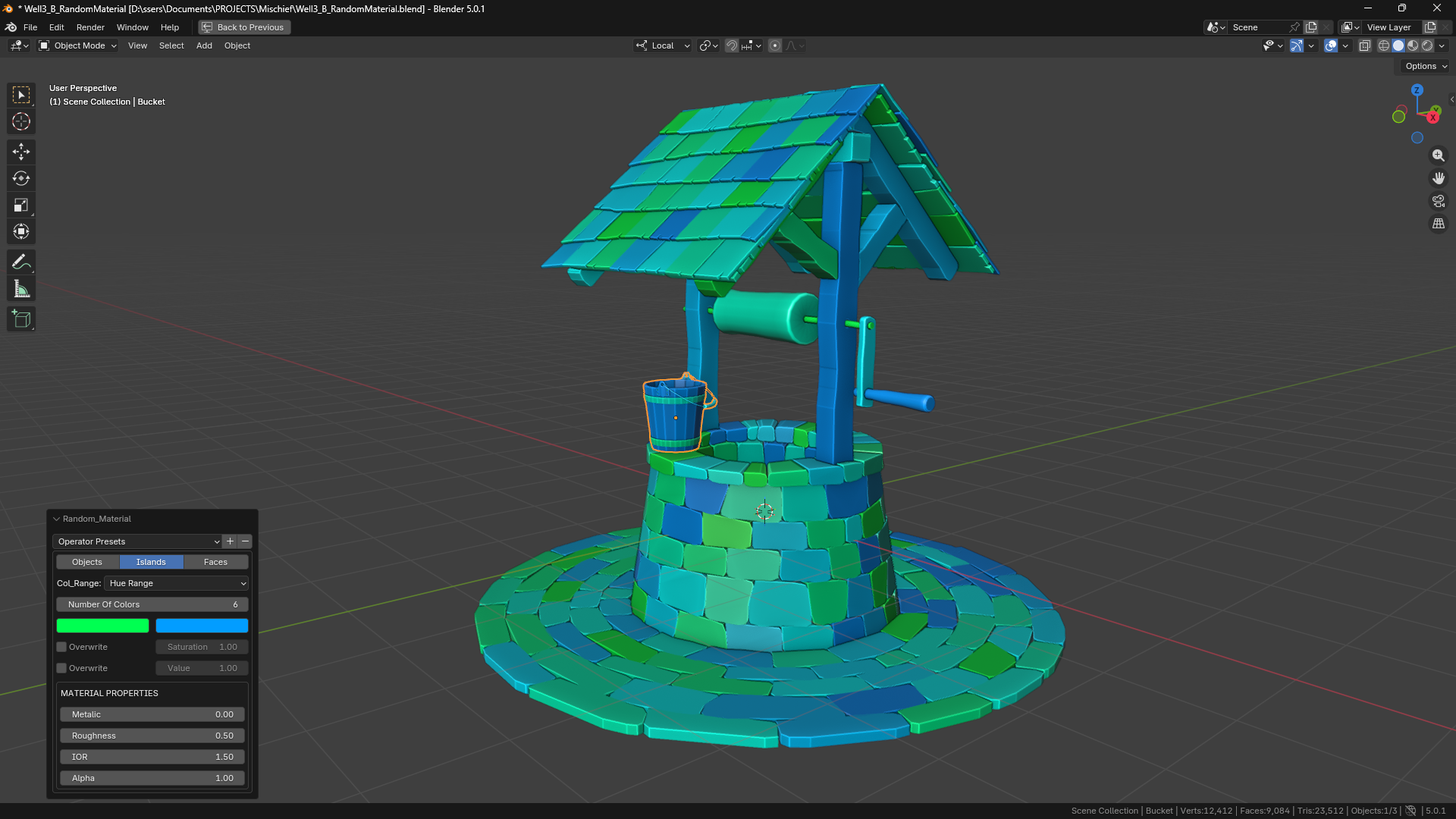Click the Number Of Colors field

click(x=152, y=604)
